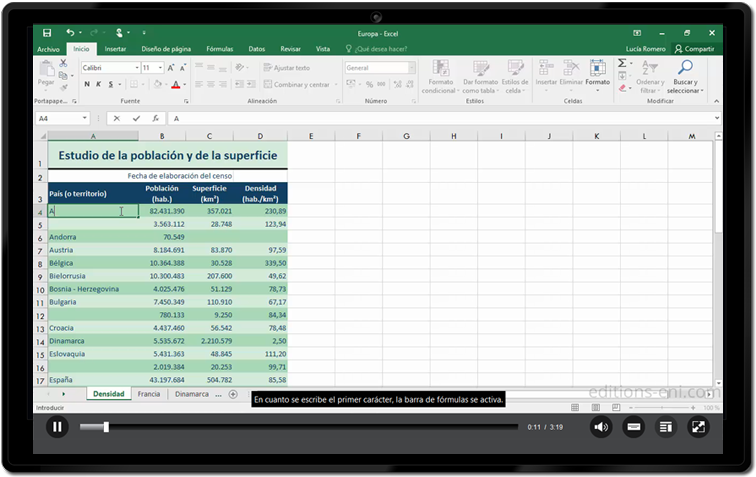Switch to the Francia sheet tab
756x477 pixels.
point(148,394)
